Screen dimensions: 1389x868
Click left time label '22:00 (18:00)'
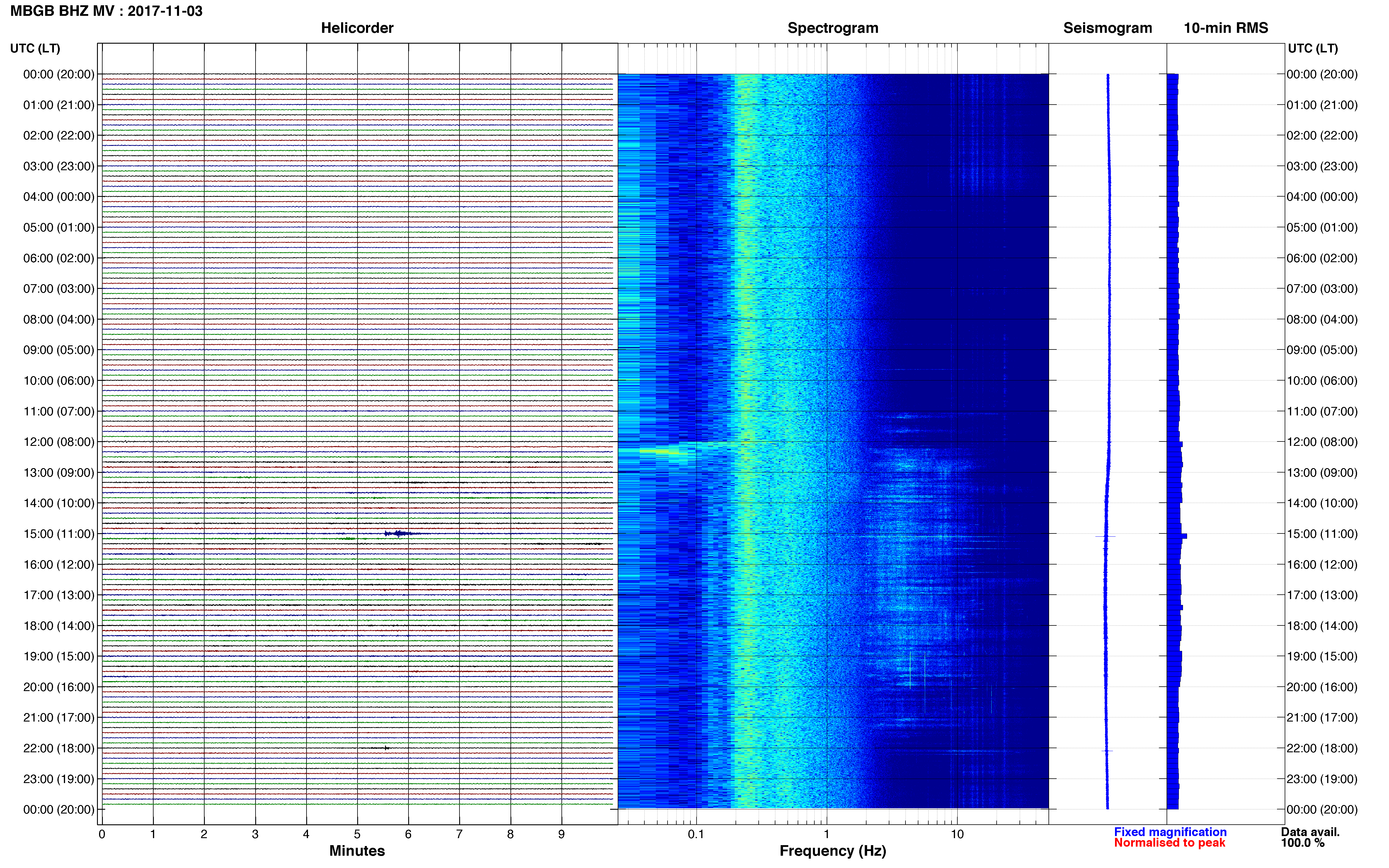(x=59, y=748)
